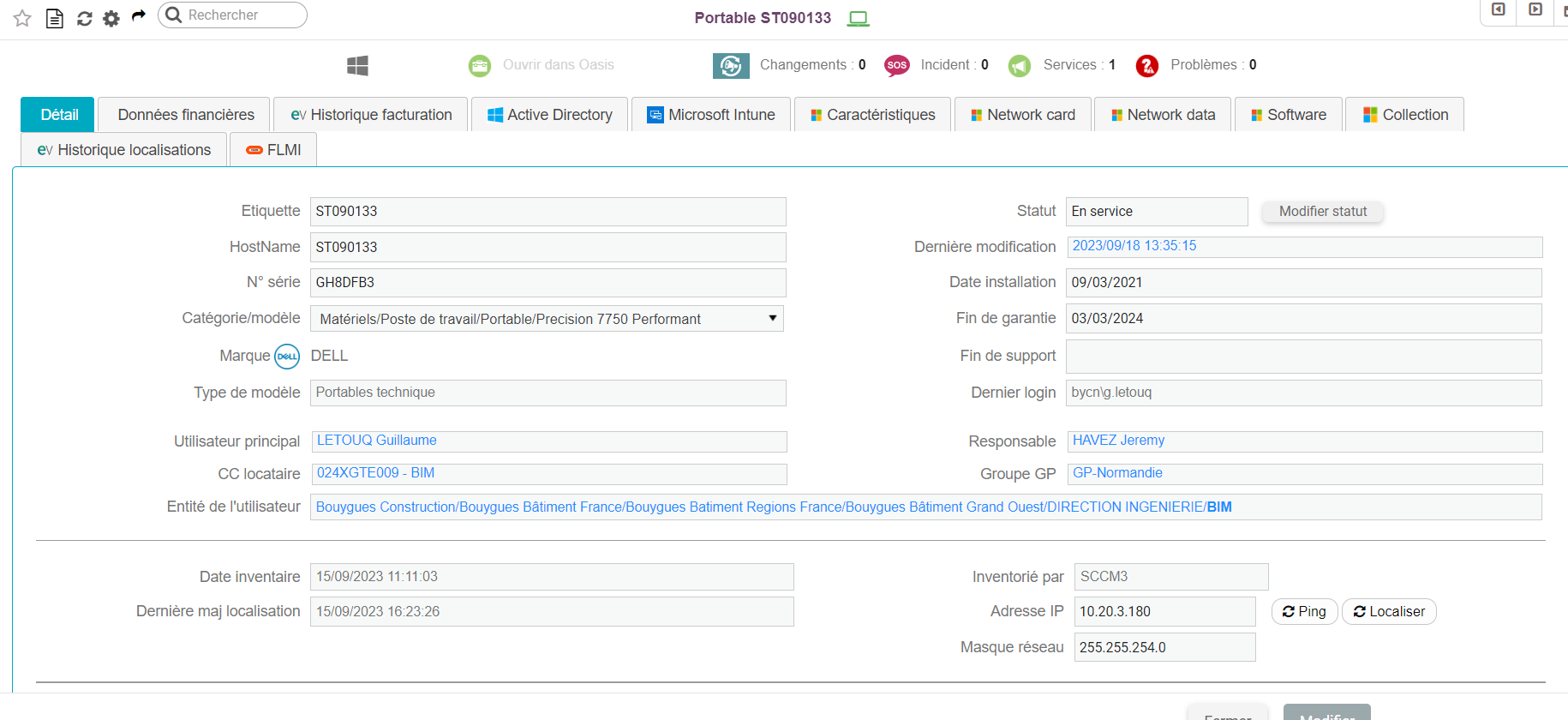Open the LETOUQ Guillaume user link
1568x720 pixels.
point(377,441)
